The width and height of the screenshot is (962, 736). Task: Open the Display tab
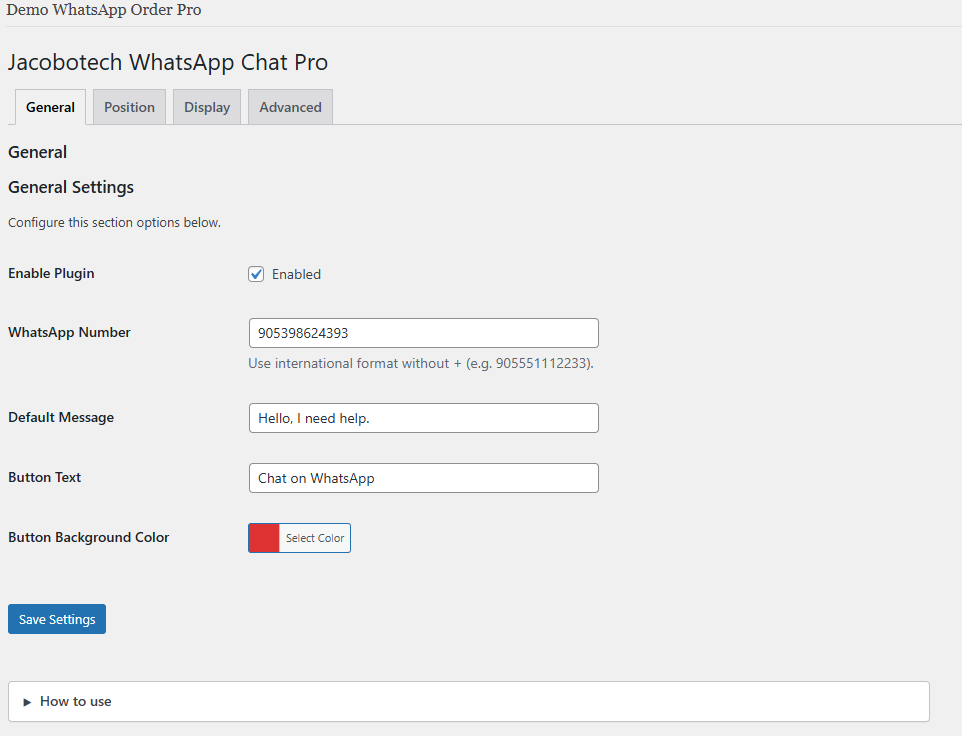tap(207, 107)
